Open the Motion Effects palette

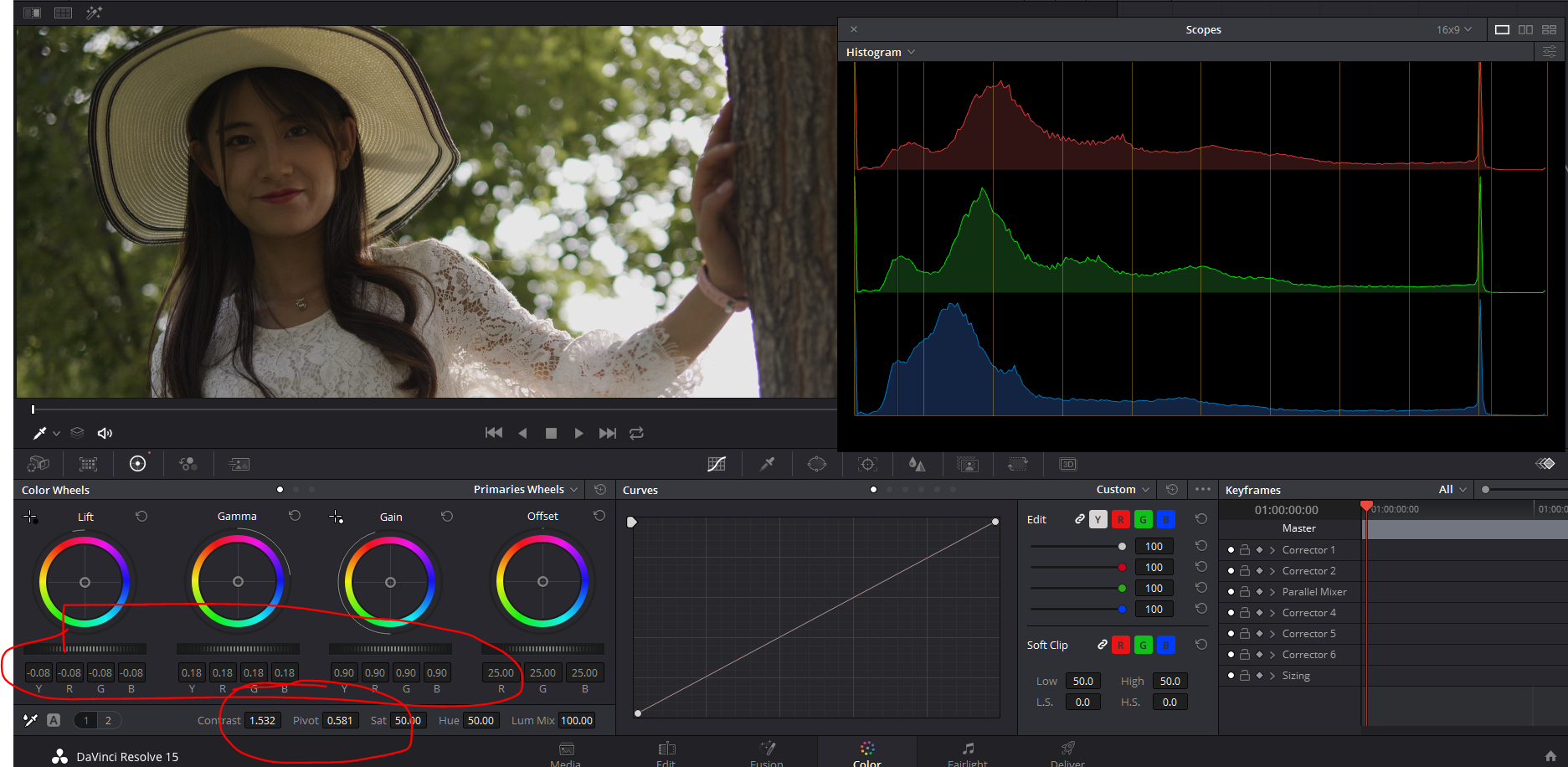click(x=239, y=464)
